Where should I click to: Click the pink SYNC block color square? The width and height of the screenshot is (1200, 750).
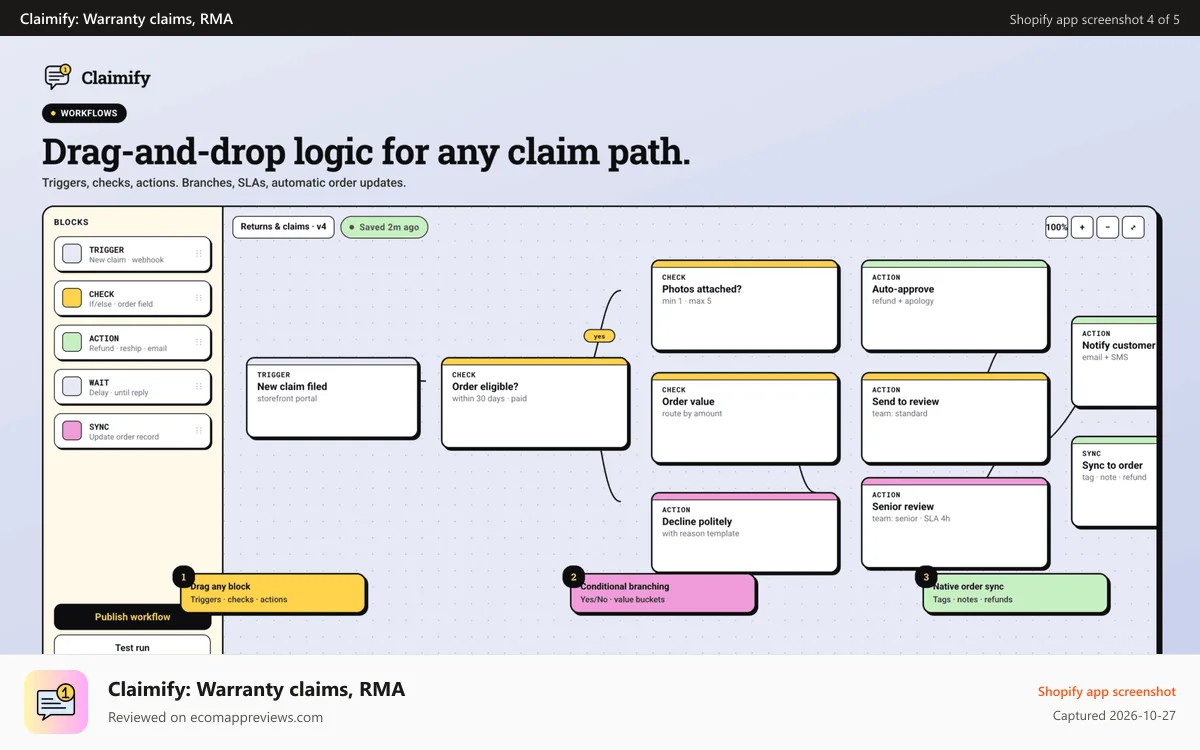click(72, 431)
